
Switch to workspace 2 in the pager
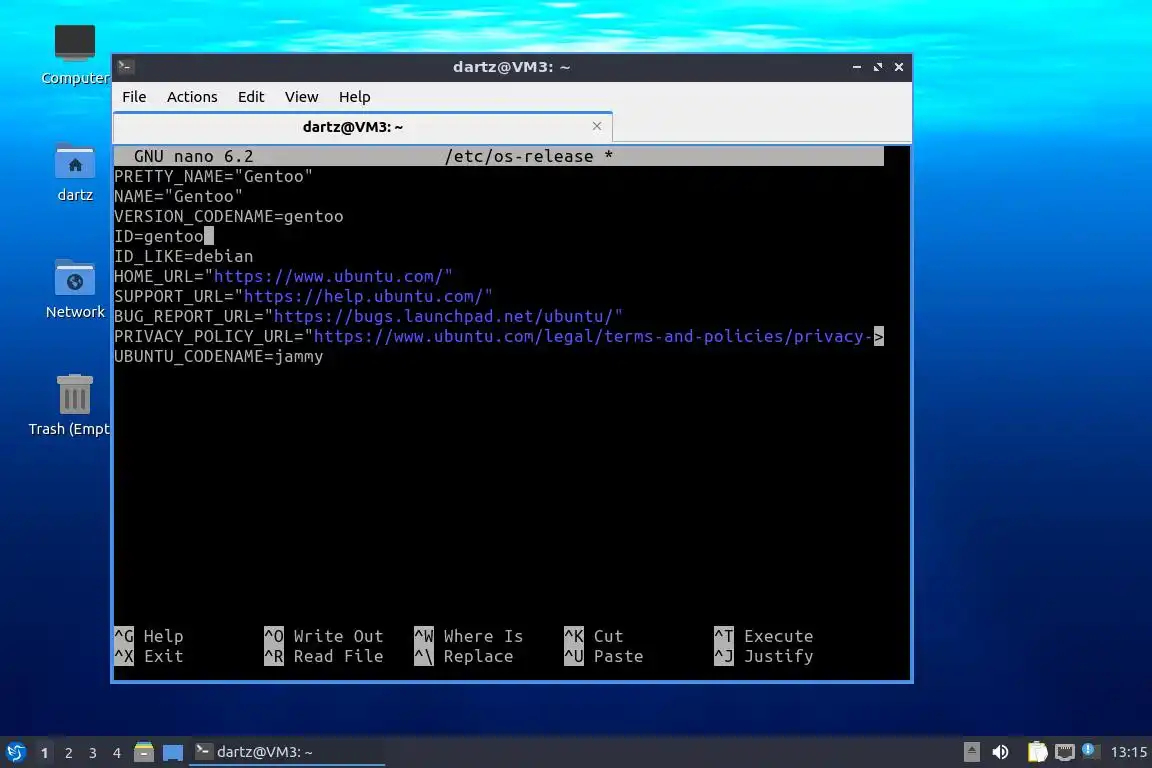[x=68, y=753]
